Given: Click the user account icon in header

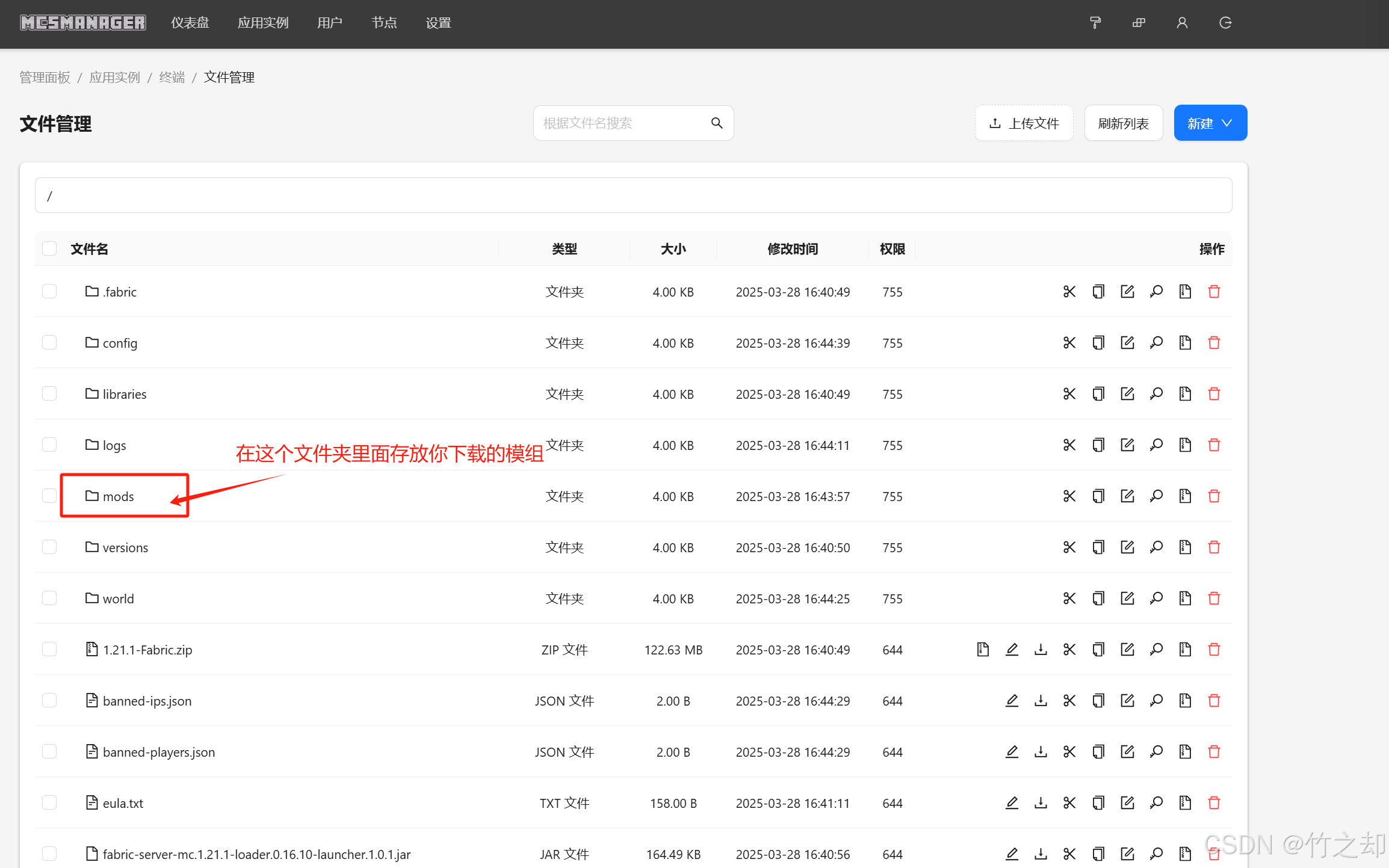Looking at the screenshot, I should tap(1181, 23).
